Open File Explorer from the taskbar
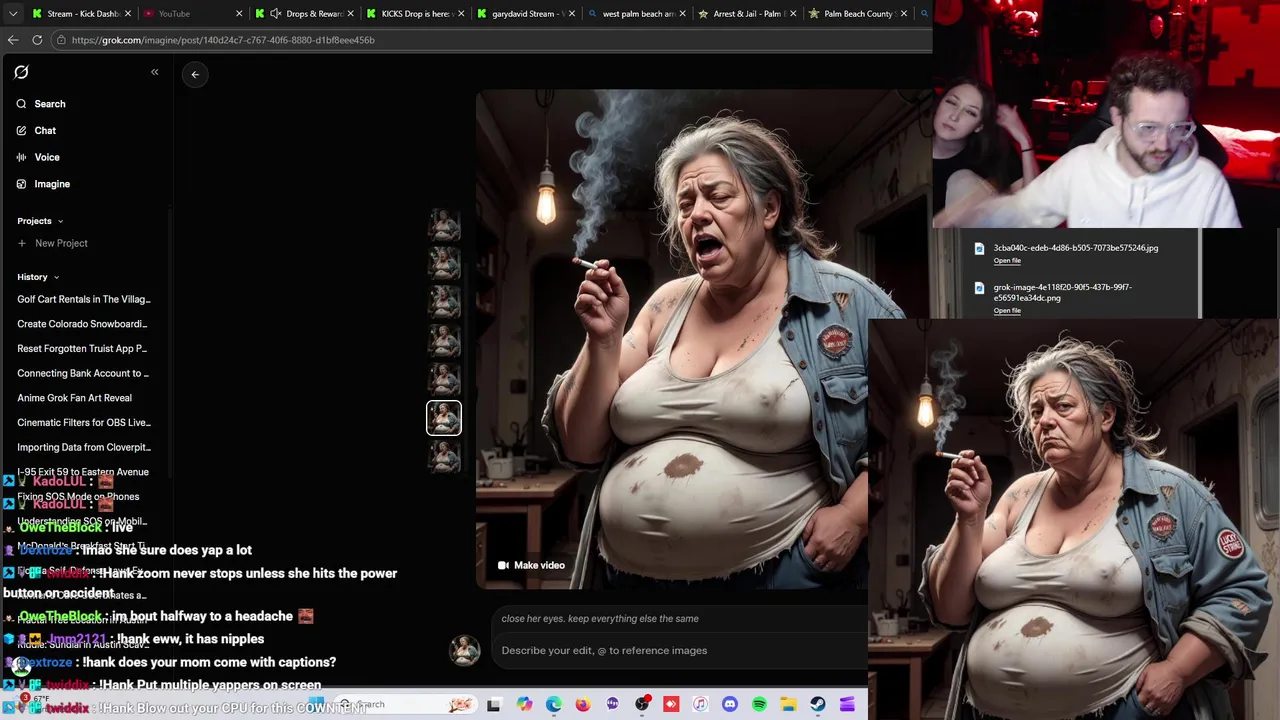The height and width of the screenshot is (720, 1280). click(x=788, y=705)
